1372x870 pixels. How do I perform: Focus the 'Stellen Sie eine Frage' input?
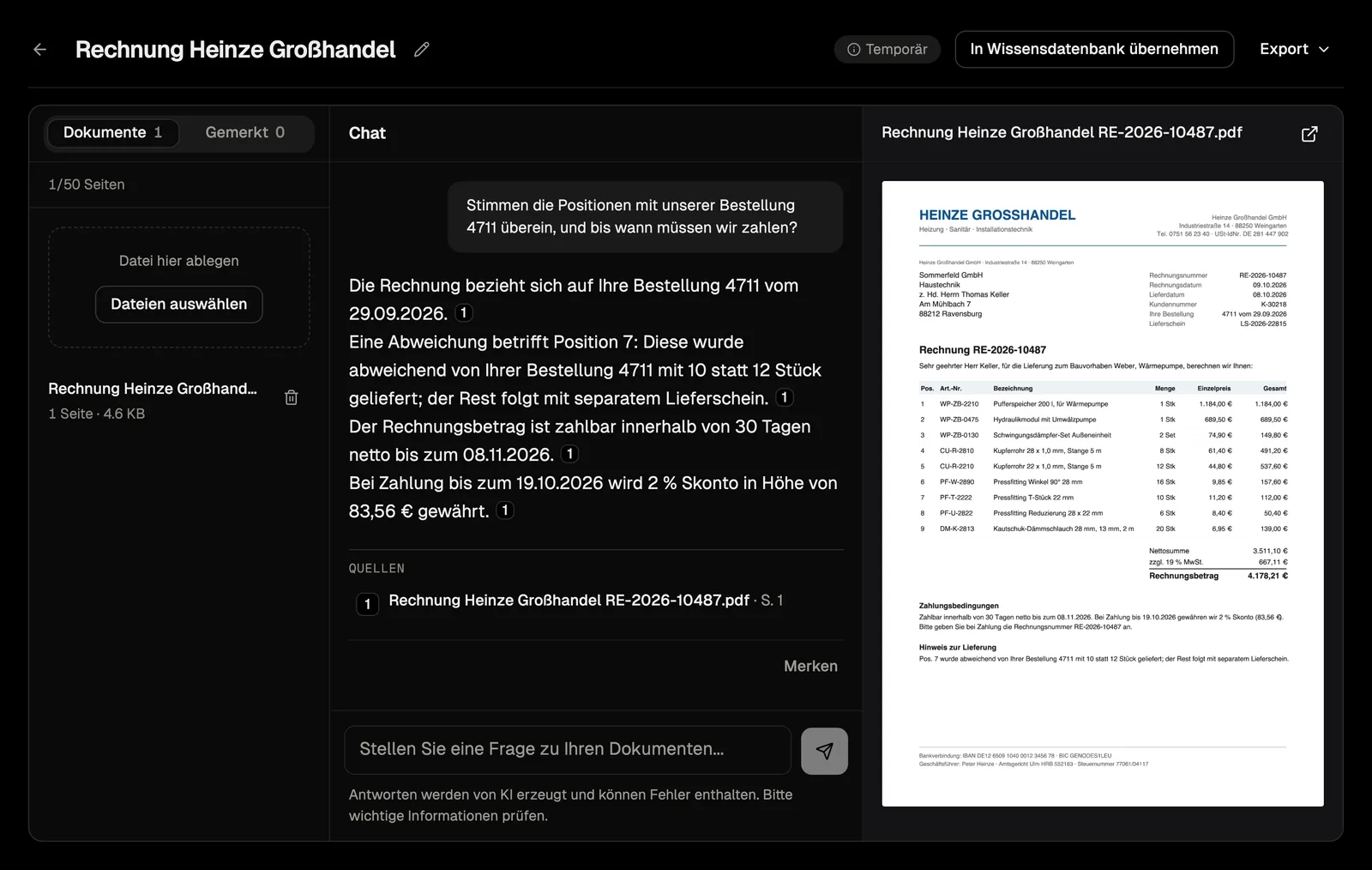[x=568, y=750]
